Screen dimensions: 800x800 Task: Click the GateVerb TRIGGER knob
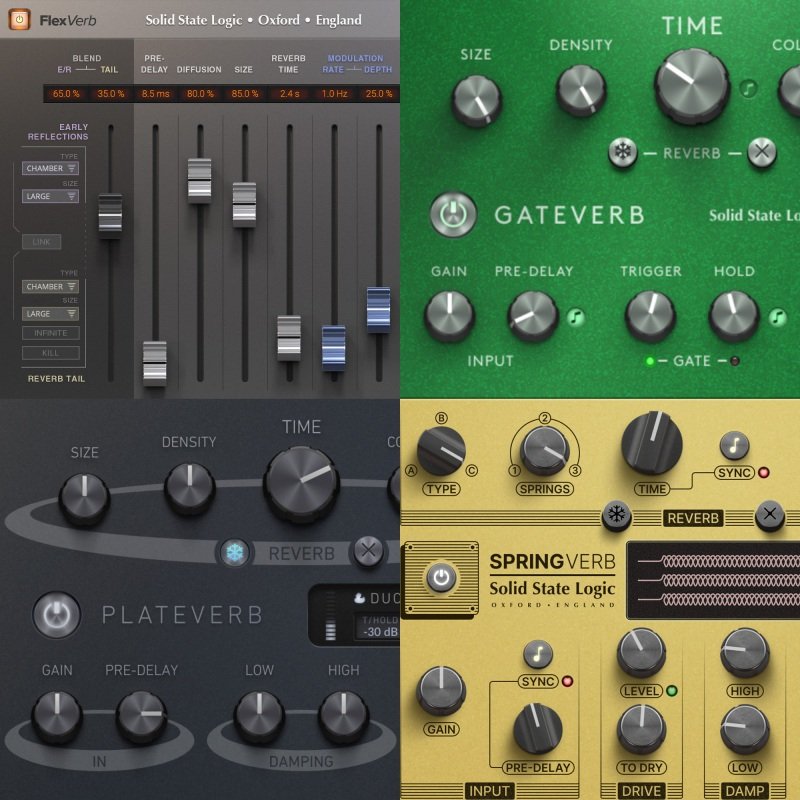[x=651, y=316]
